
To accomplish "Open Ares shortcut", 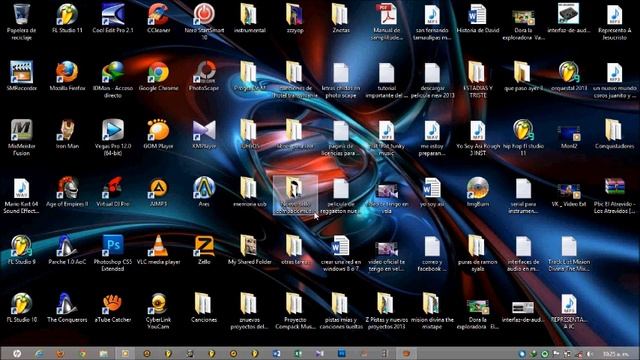I will tap(204, 192).
